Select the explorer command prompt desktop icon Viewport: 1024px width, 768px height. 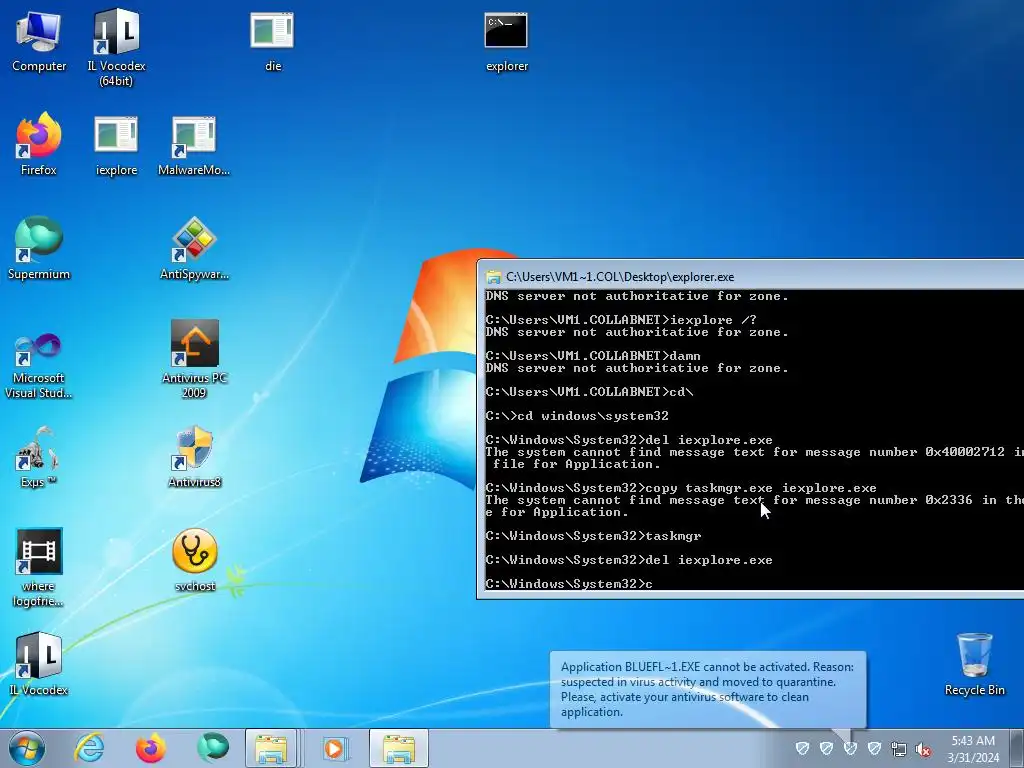click(x=506, y=40)
